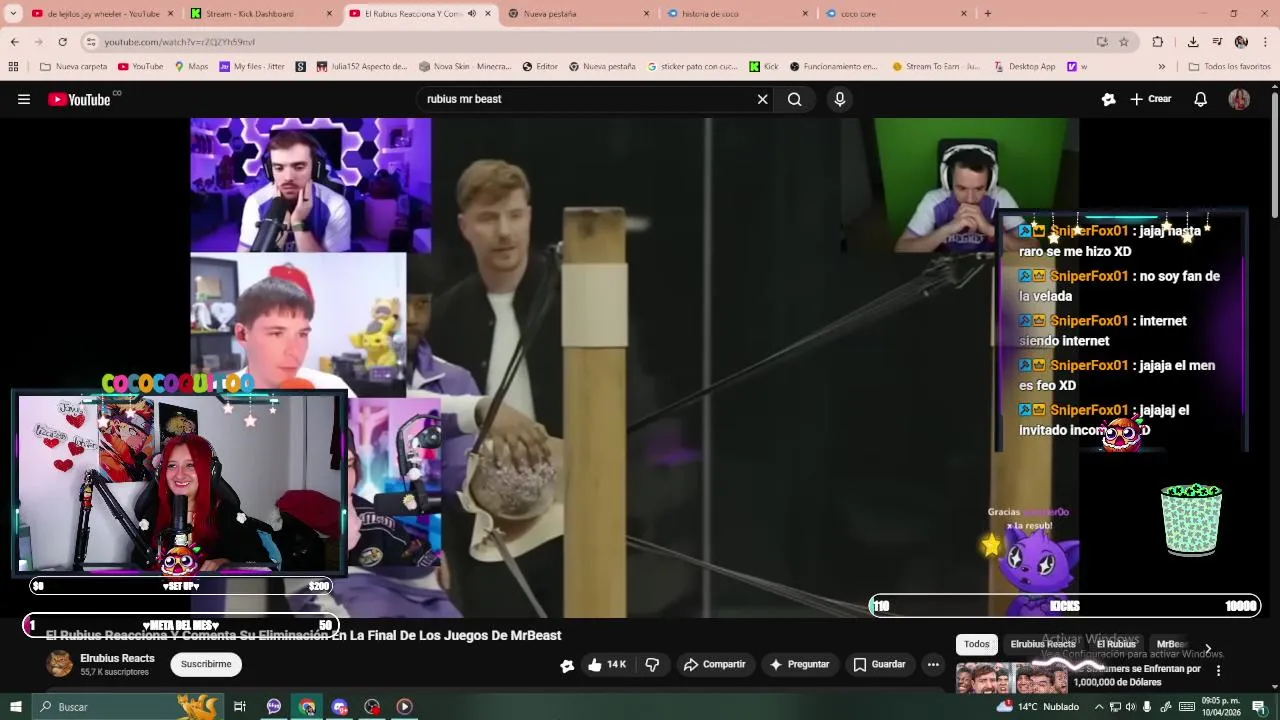Open the Maps bookmark

(x=191, y=66)
